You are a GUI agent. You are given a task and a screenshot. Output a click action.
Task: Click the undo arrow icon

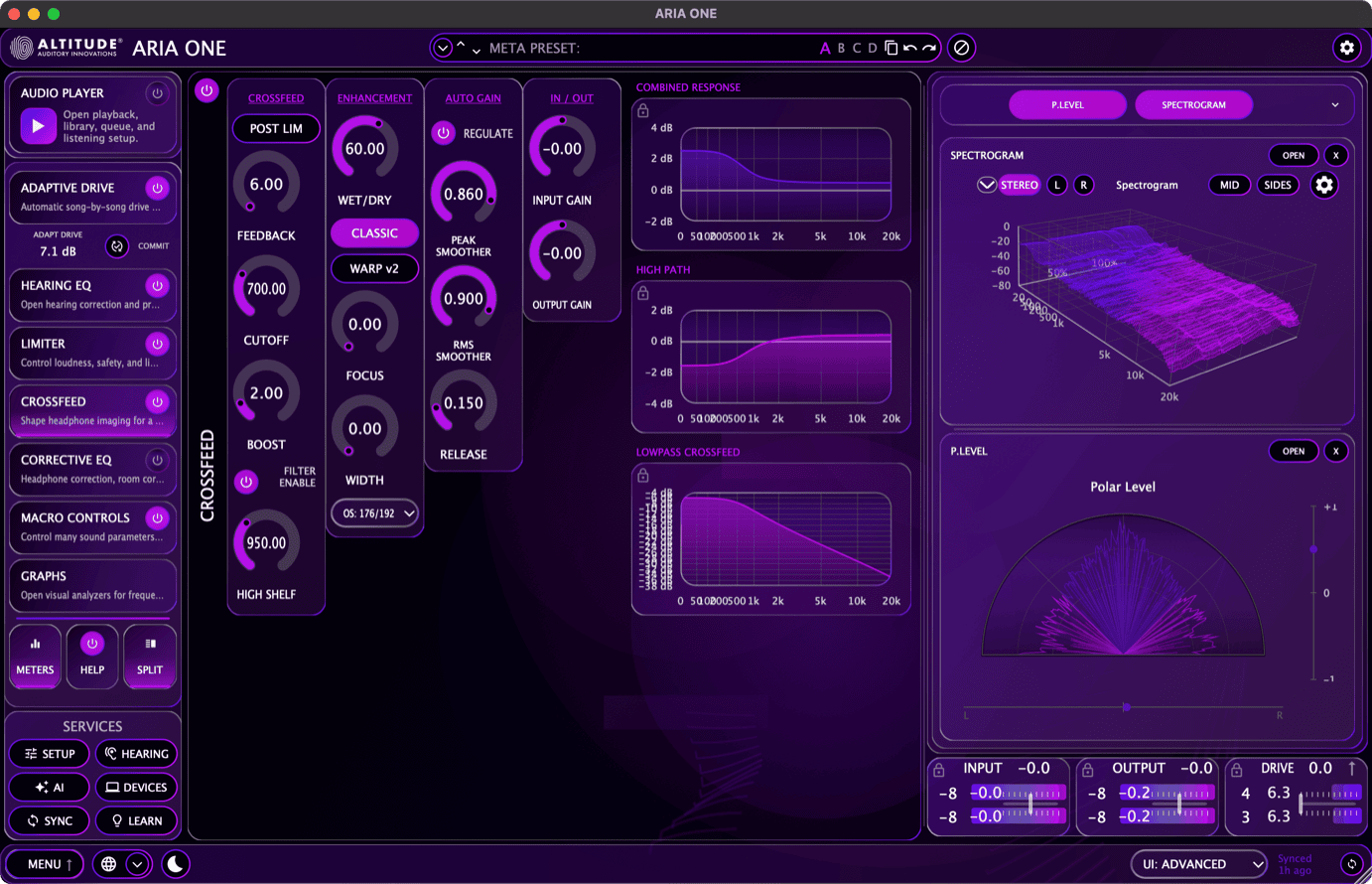click(910, 48)
